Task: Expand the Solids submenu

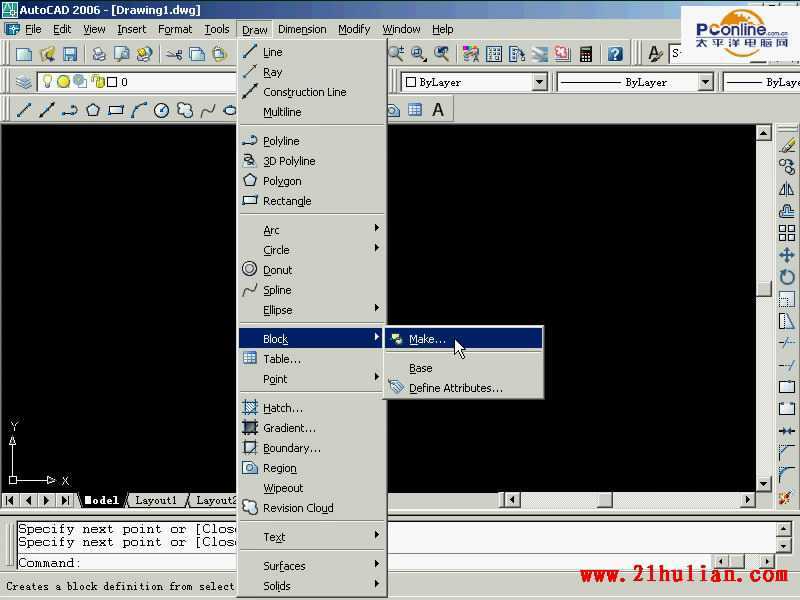Action: tap(312, 586)
